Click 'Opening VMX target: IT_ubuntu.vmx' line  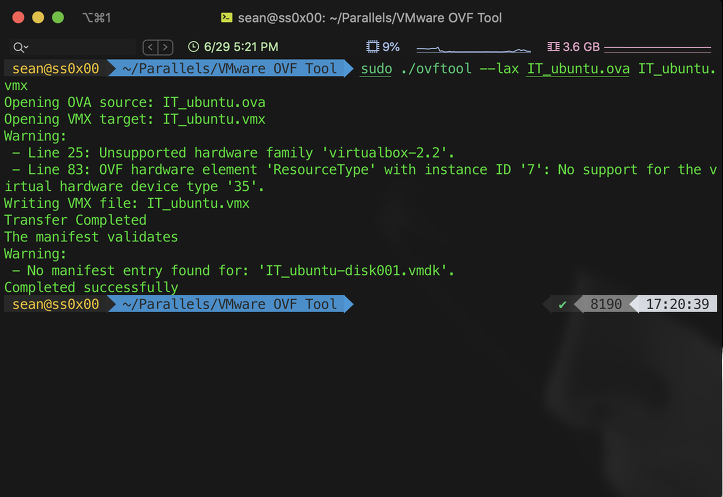pyautogui.click(x=135, y=119)
